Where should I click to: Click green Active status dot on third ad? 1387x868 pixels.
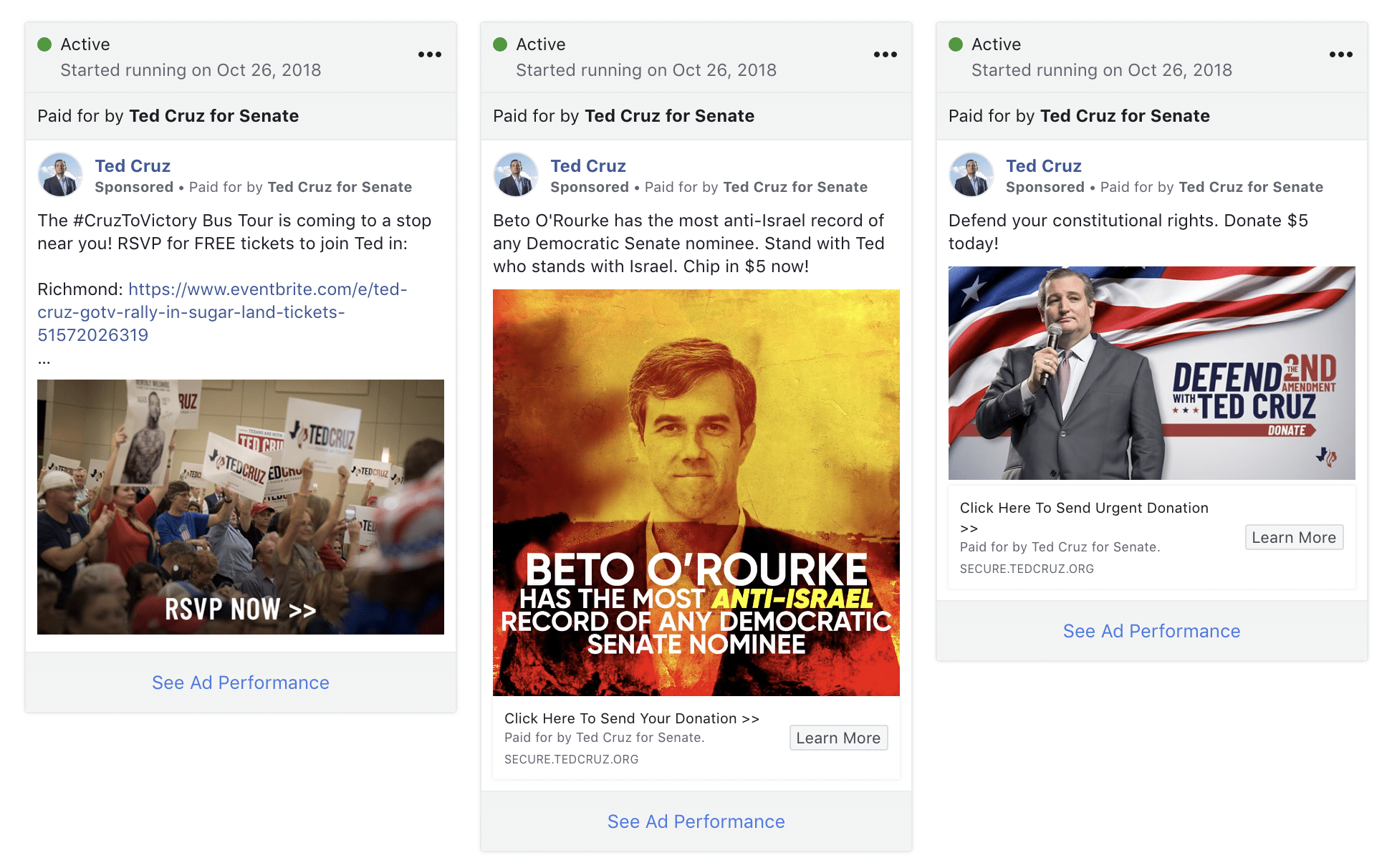click(956, 44)
